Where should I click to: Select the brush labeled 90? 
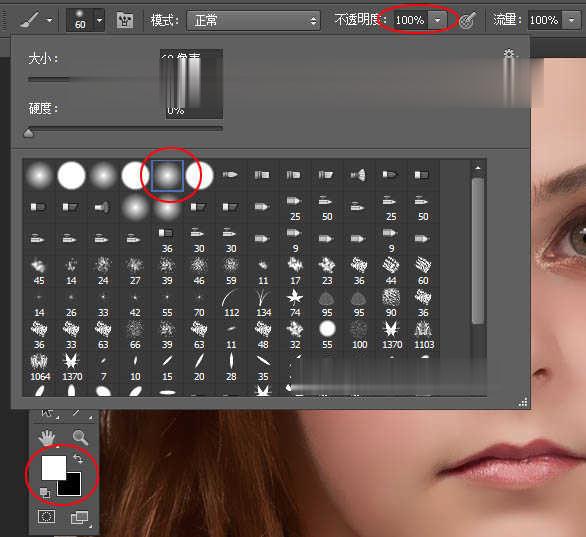pyautogui.click(x=391, y=303)
